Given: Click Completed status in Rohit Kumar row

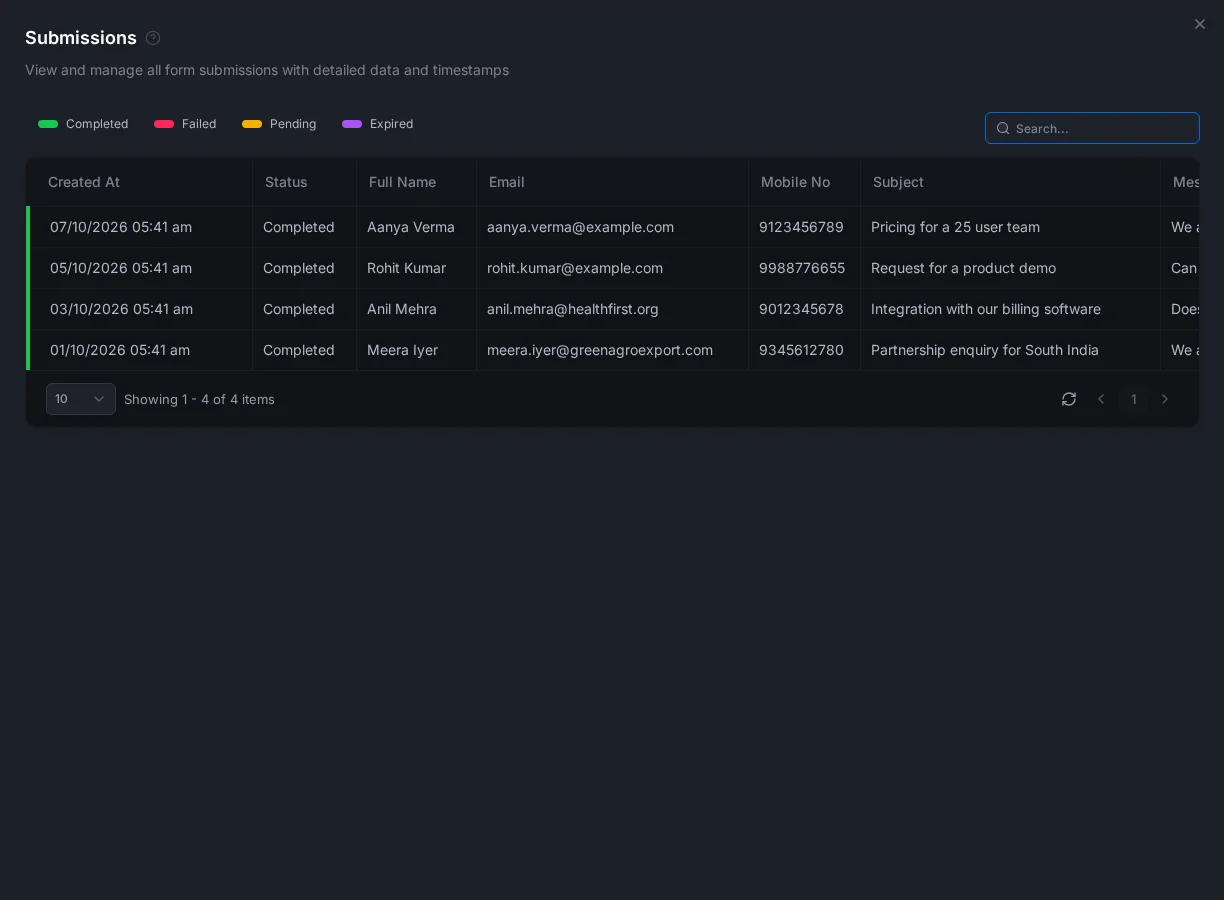Looking at the screenshot, I should tap(299, 268).
